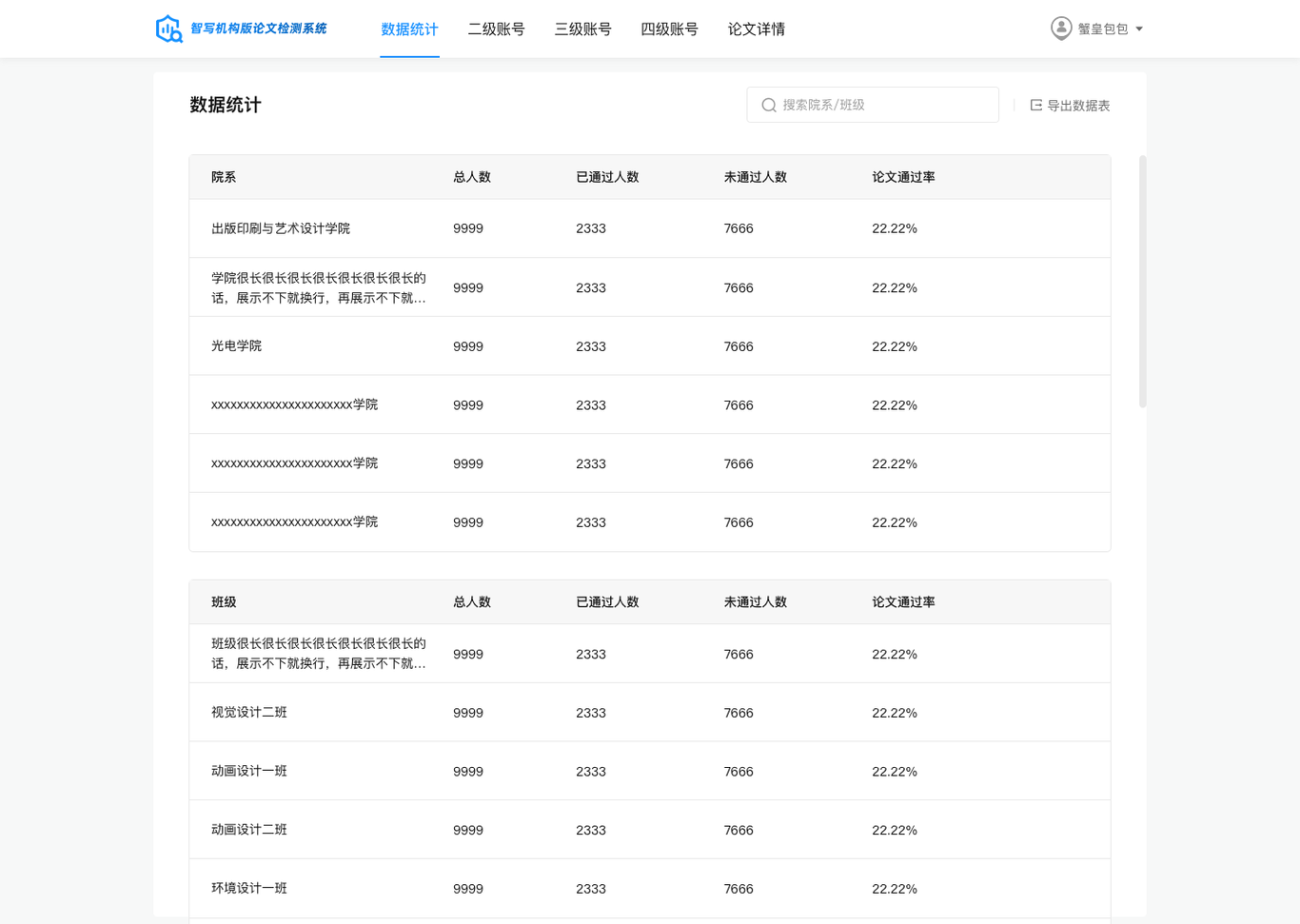Click the 智写 logo icon
Viewport: 1300px width, 924px height.
(169, 29)
